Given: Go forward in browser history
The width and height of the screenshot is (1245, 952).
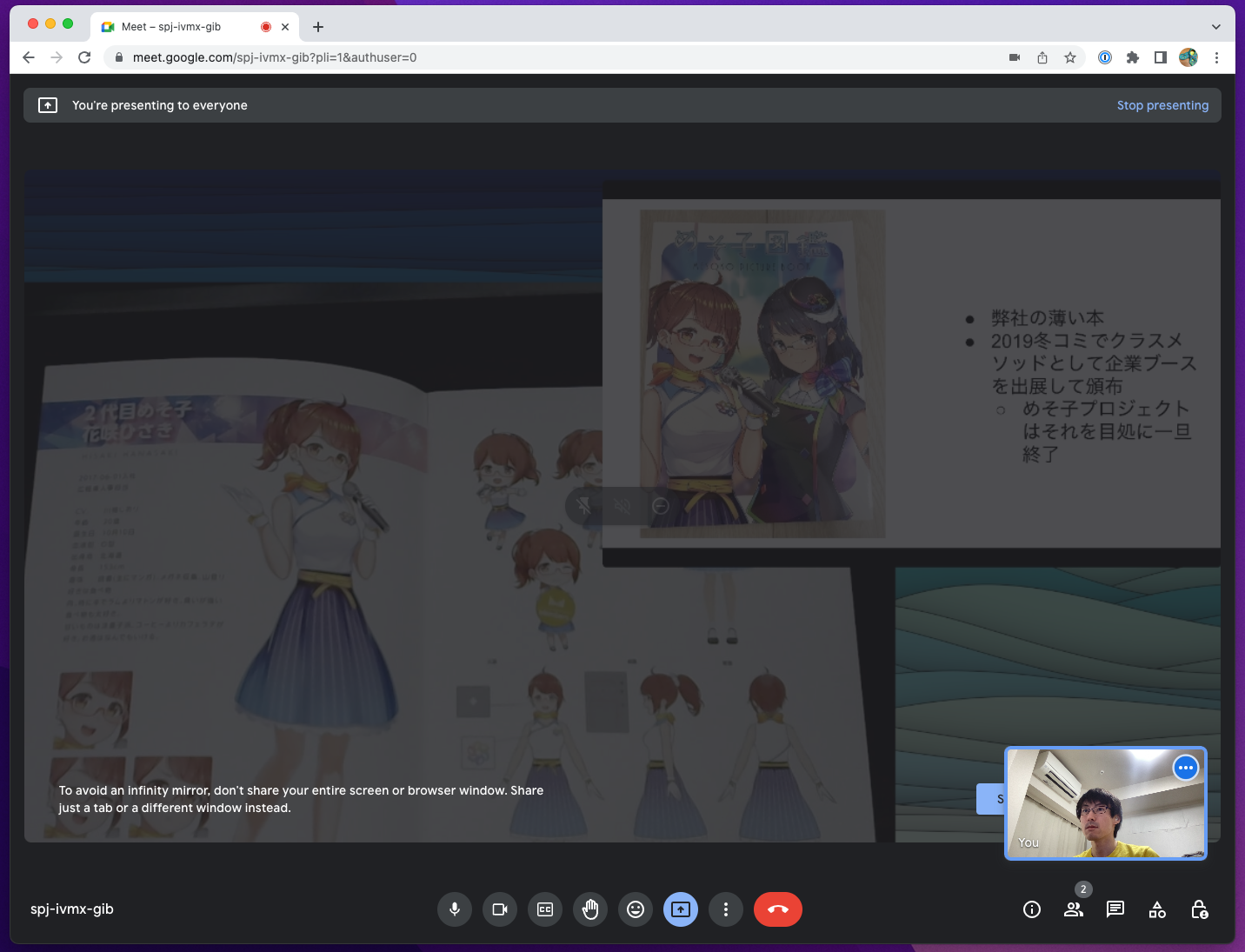Looking at the screenshot, I should click(57, 57).
